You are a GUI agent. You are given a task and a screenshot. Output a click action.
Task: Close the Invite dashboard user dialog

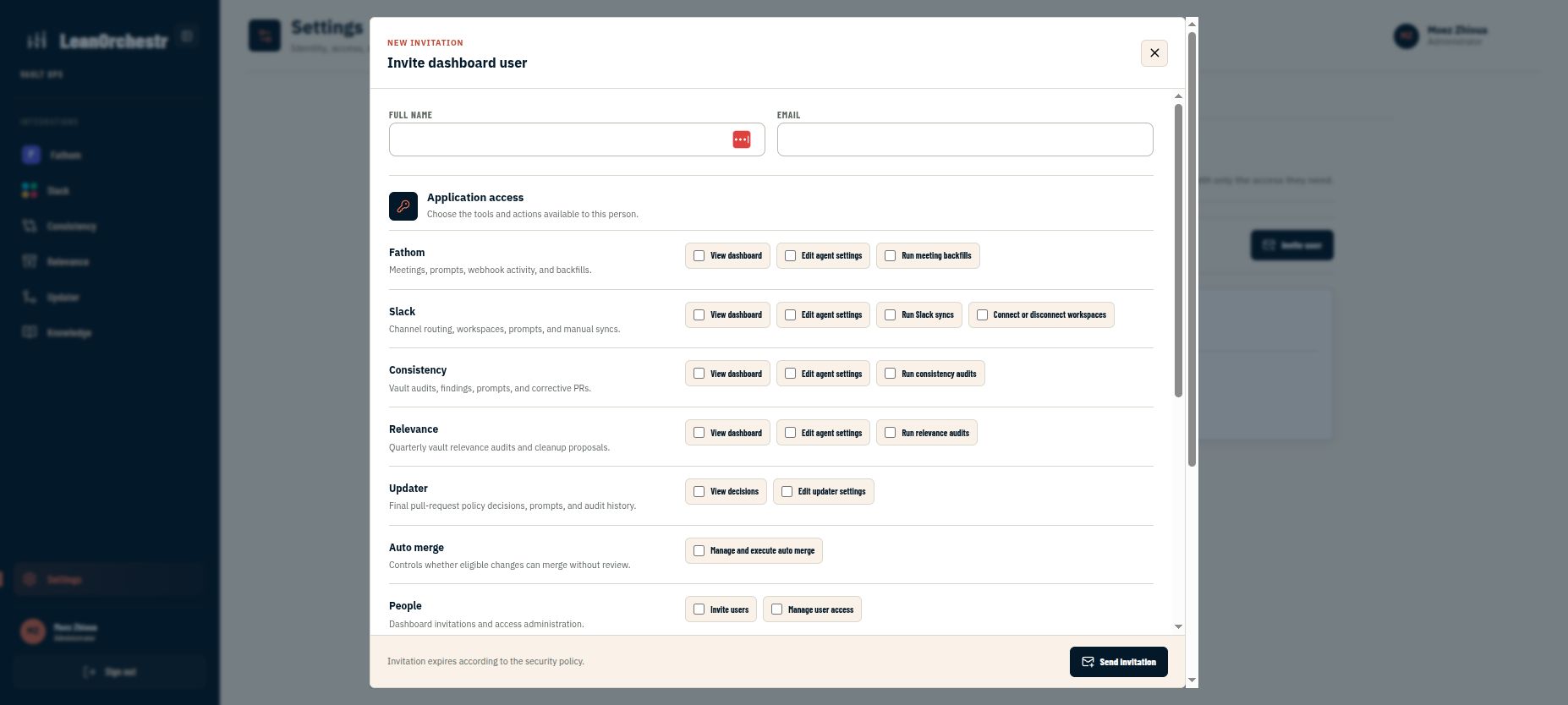point(1154,53)
